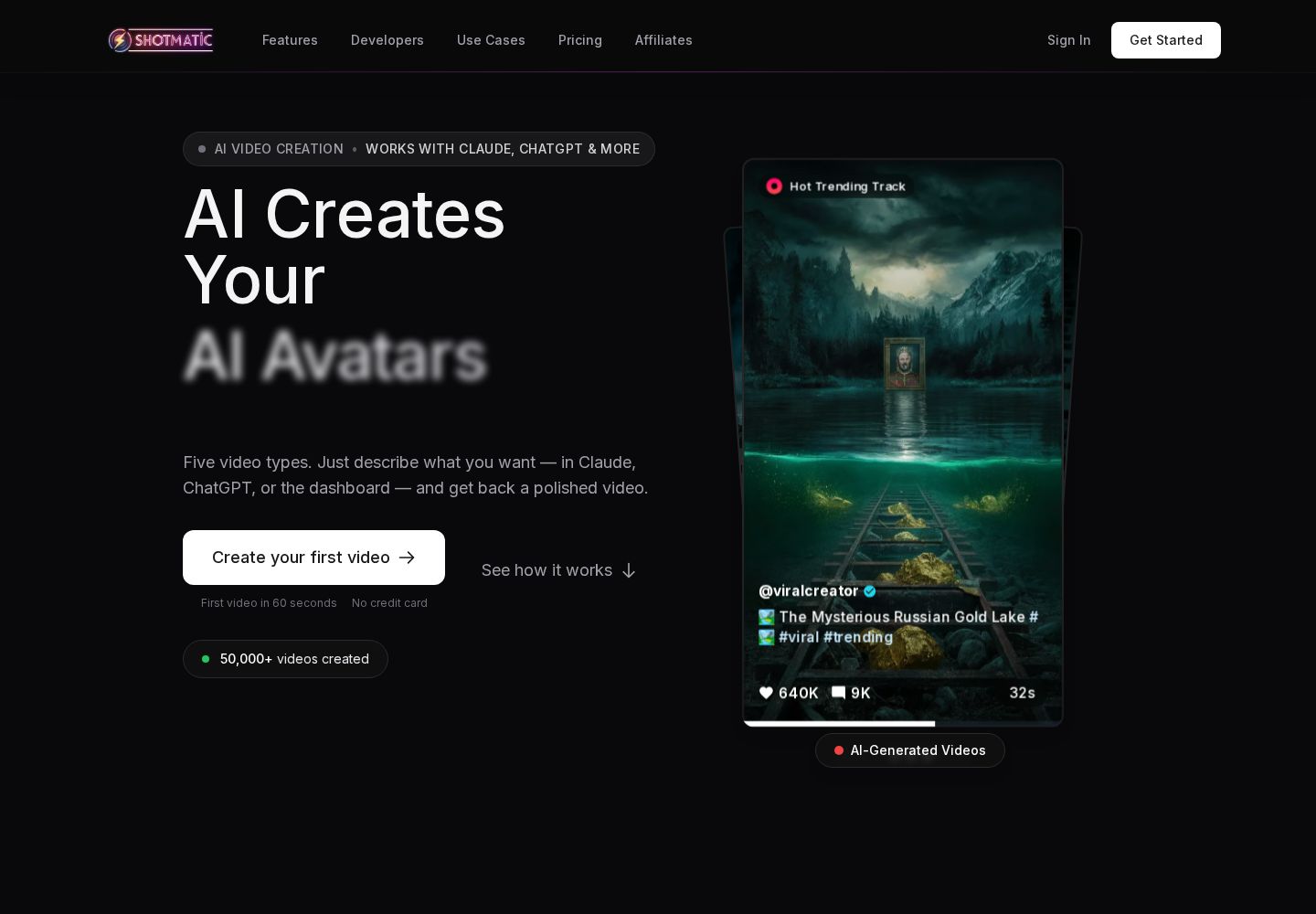
Task: Click the comment bubble icon on video
Action: pyautogui.click(x=838, y=693)
